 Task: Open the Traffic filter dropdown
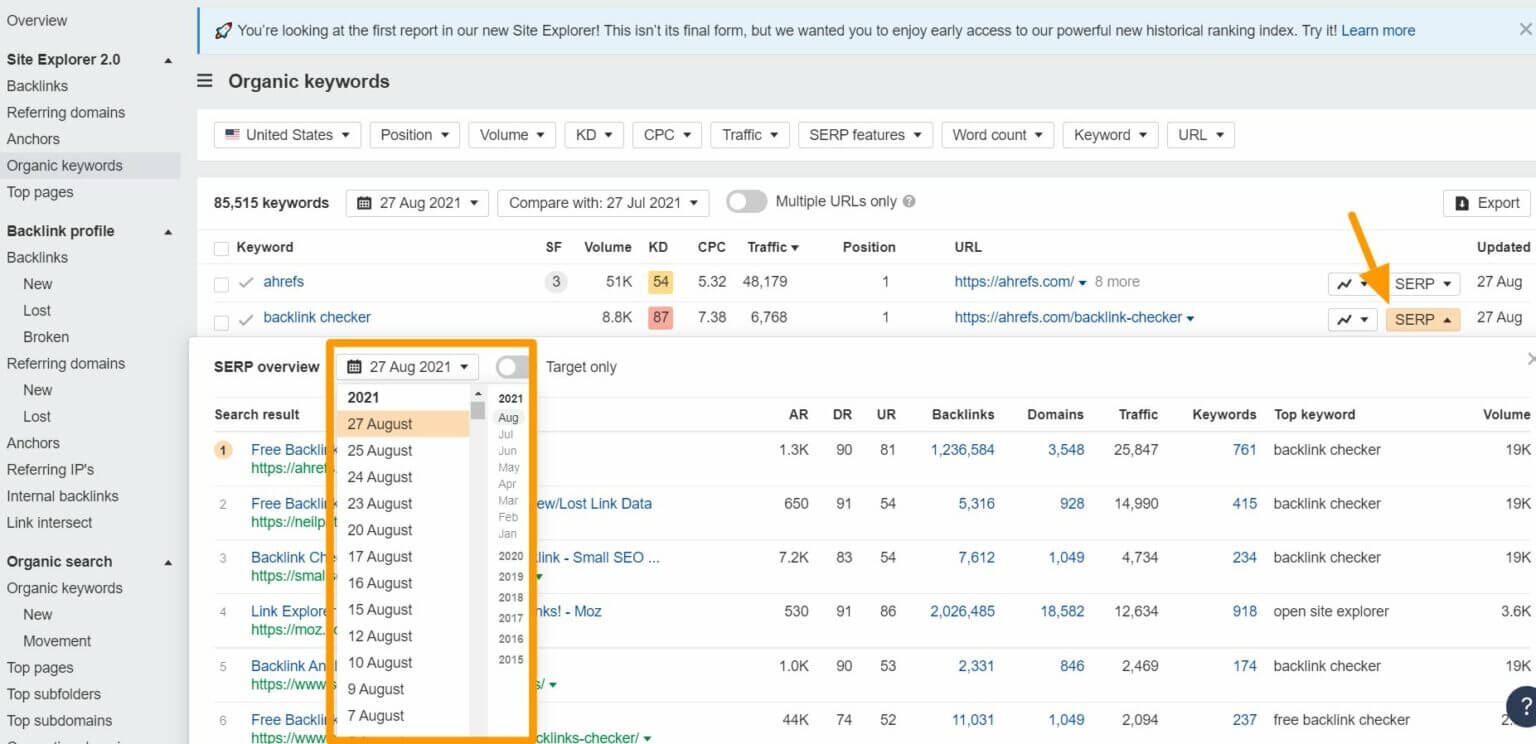pos(750,135)
